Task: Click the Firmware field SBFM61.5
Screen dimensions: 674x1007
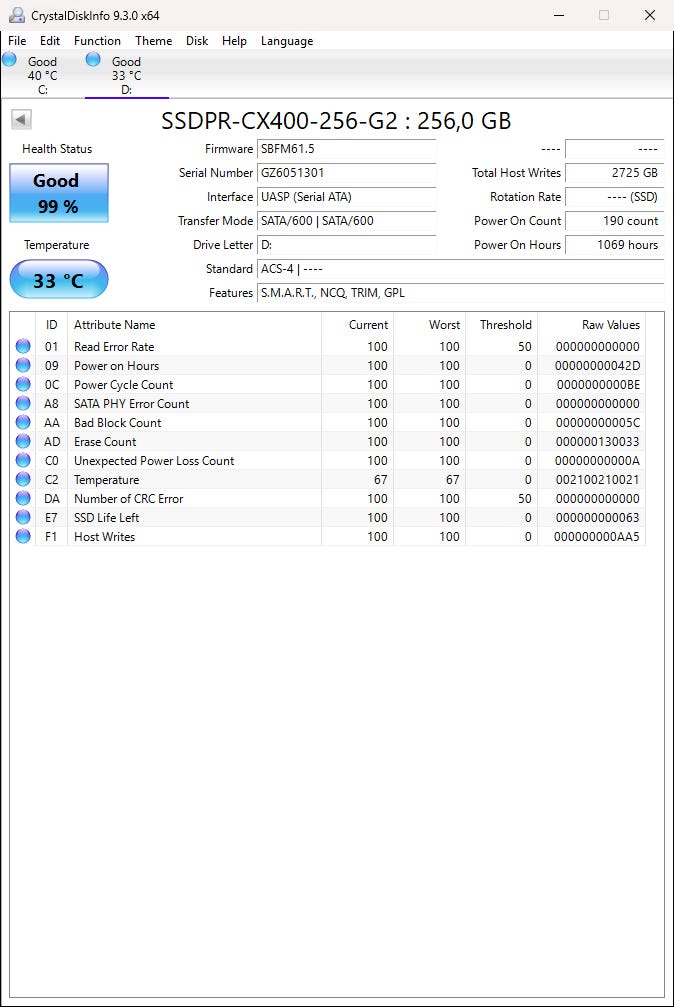Action: coord(346,149)
